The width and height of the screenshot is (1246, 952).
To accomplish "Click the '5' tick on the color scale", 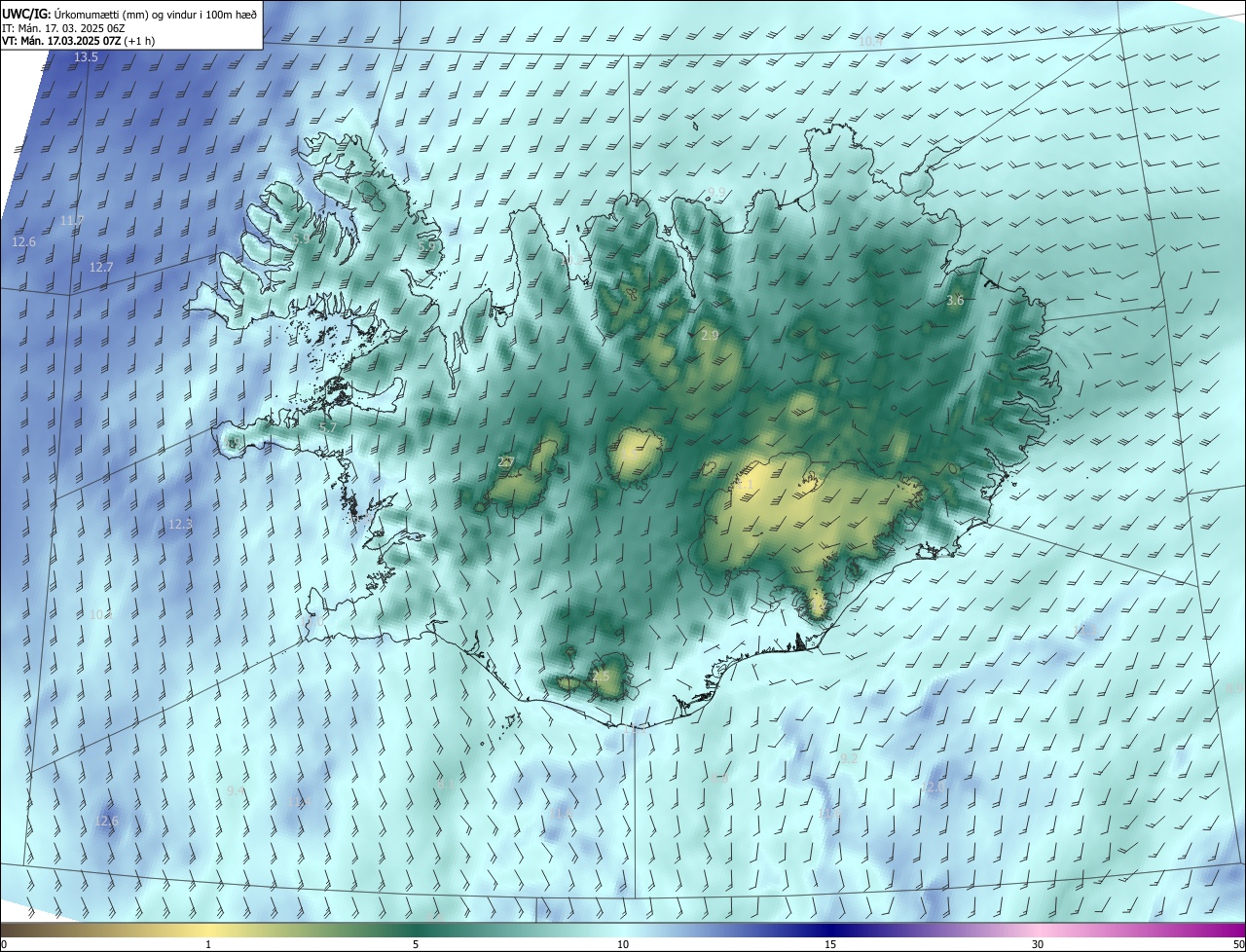I will coord(416,944).
